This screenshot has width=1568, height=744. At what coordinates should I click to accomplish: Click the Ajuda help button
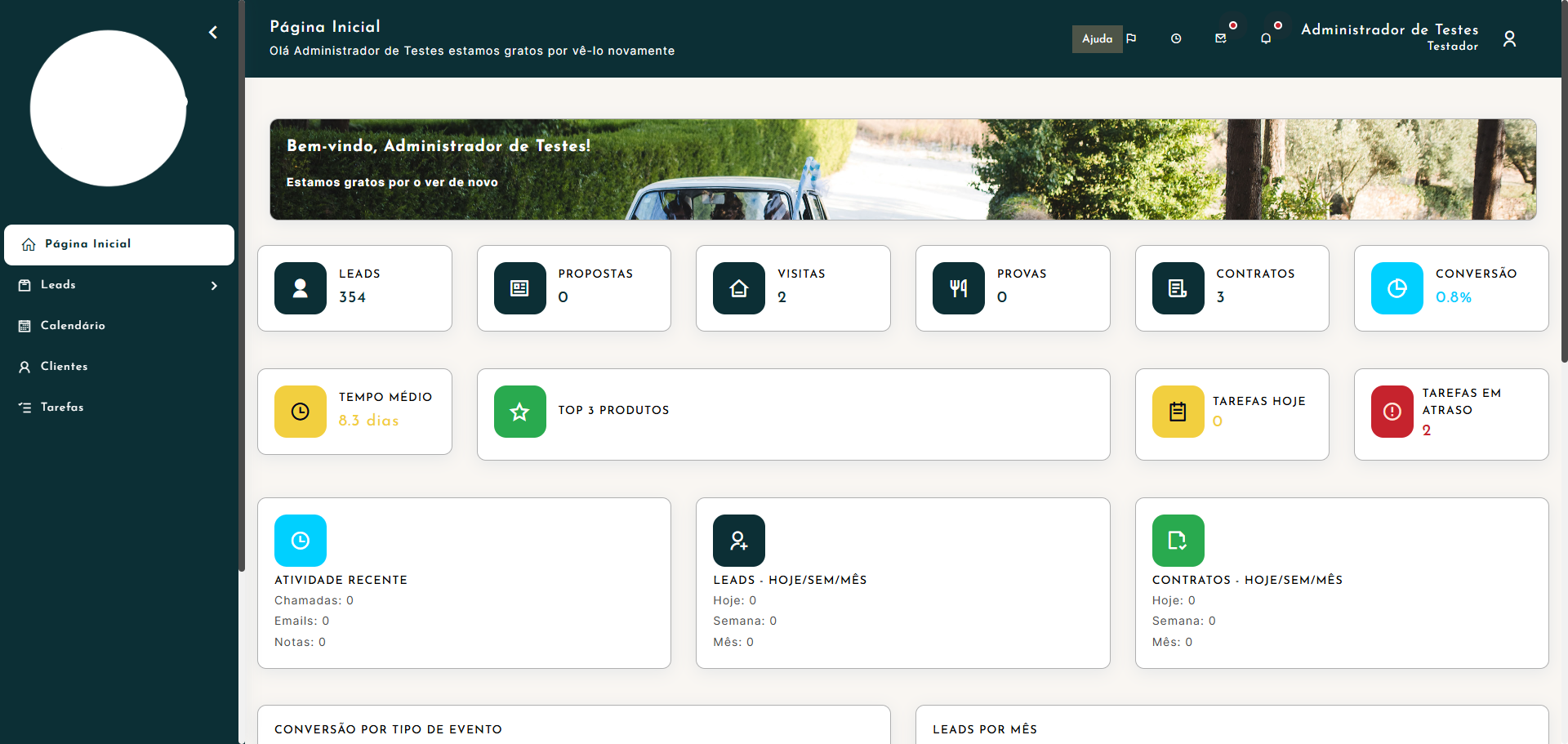1096,39
